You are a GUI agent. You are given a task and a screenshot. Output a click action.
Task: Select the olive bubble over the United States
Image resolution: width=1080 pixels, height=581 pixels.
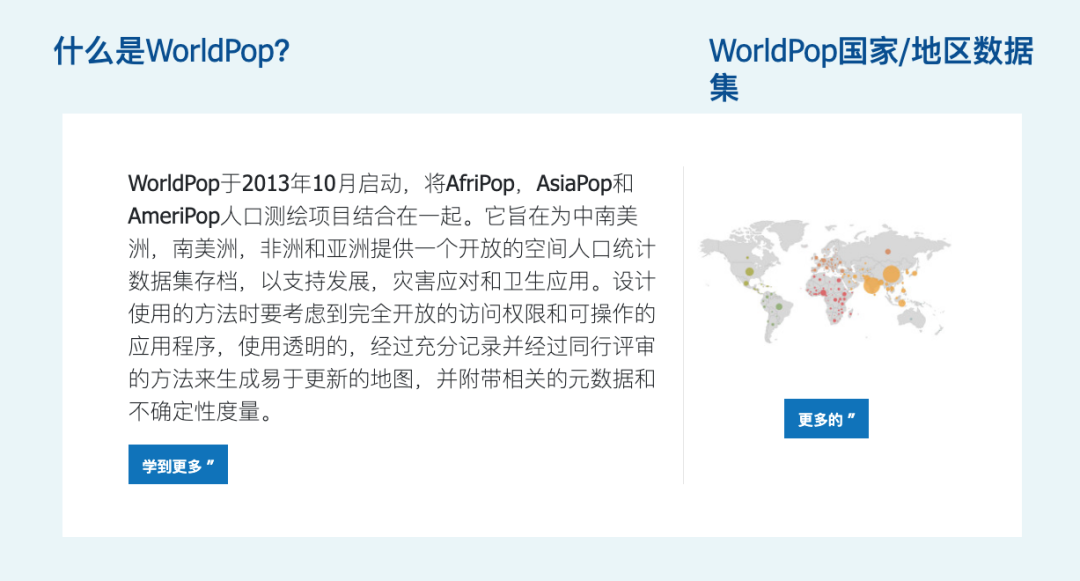[749, 271]
